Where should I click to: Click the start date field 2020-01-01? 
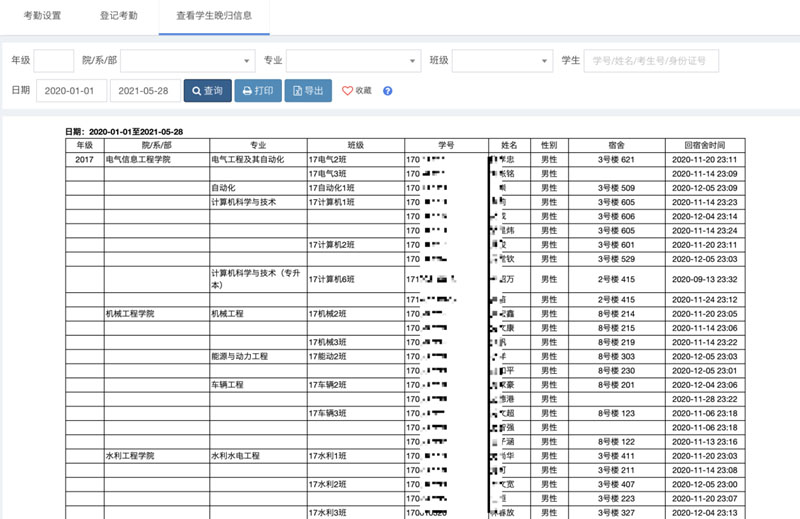tap(71, 91)
